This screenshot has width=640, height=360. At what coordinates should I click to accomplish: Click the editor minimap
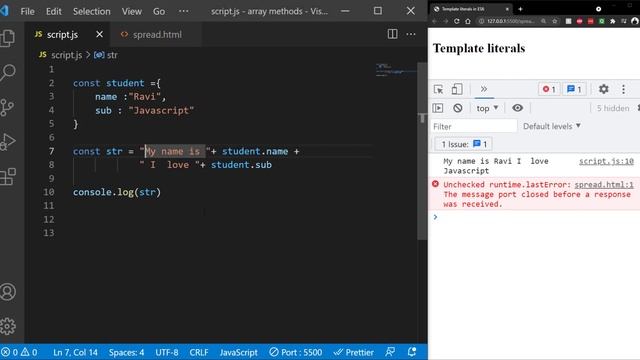395,70
